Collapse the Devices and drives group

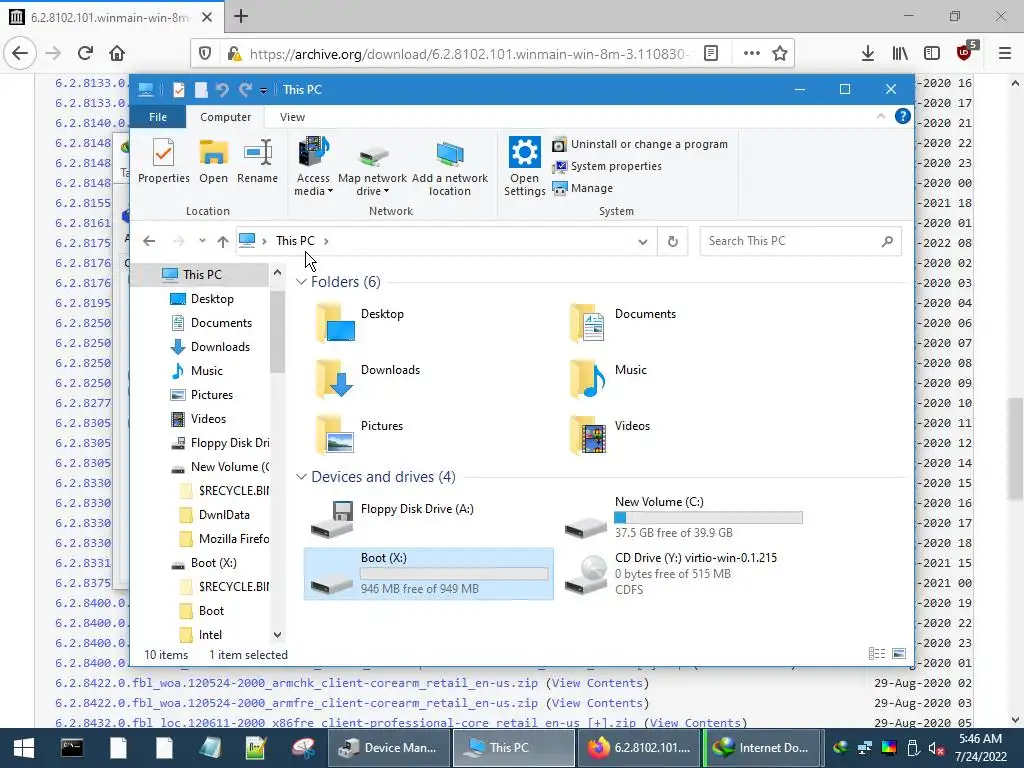(301, 477)
